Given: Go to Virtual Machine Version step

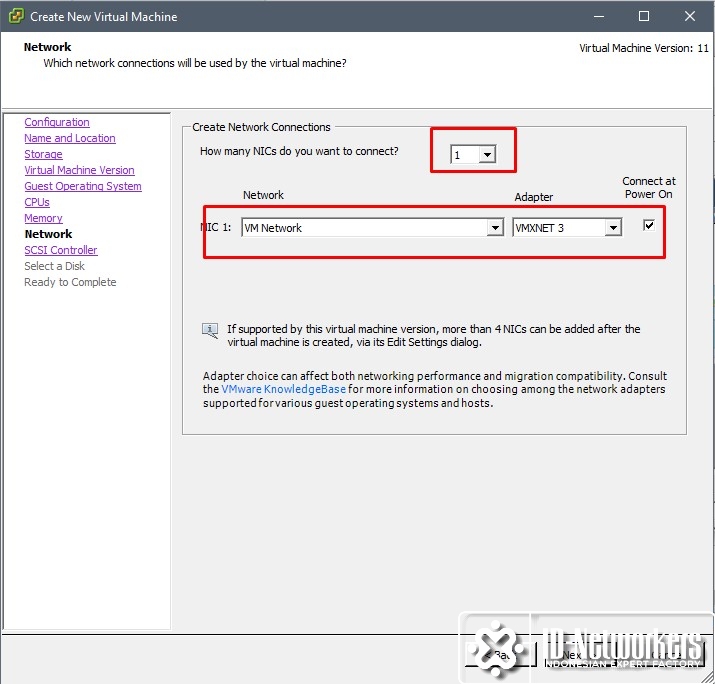Looking at the screenshot, I should 79,170.
